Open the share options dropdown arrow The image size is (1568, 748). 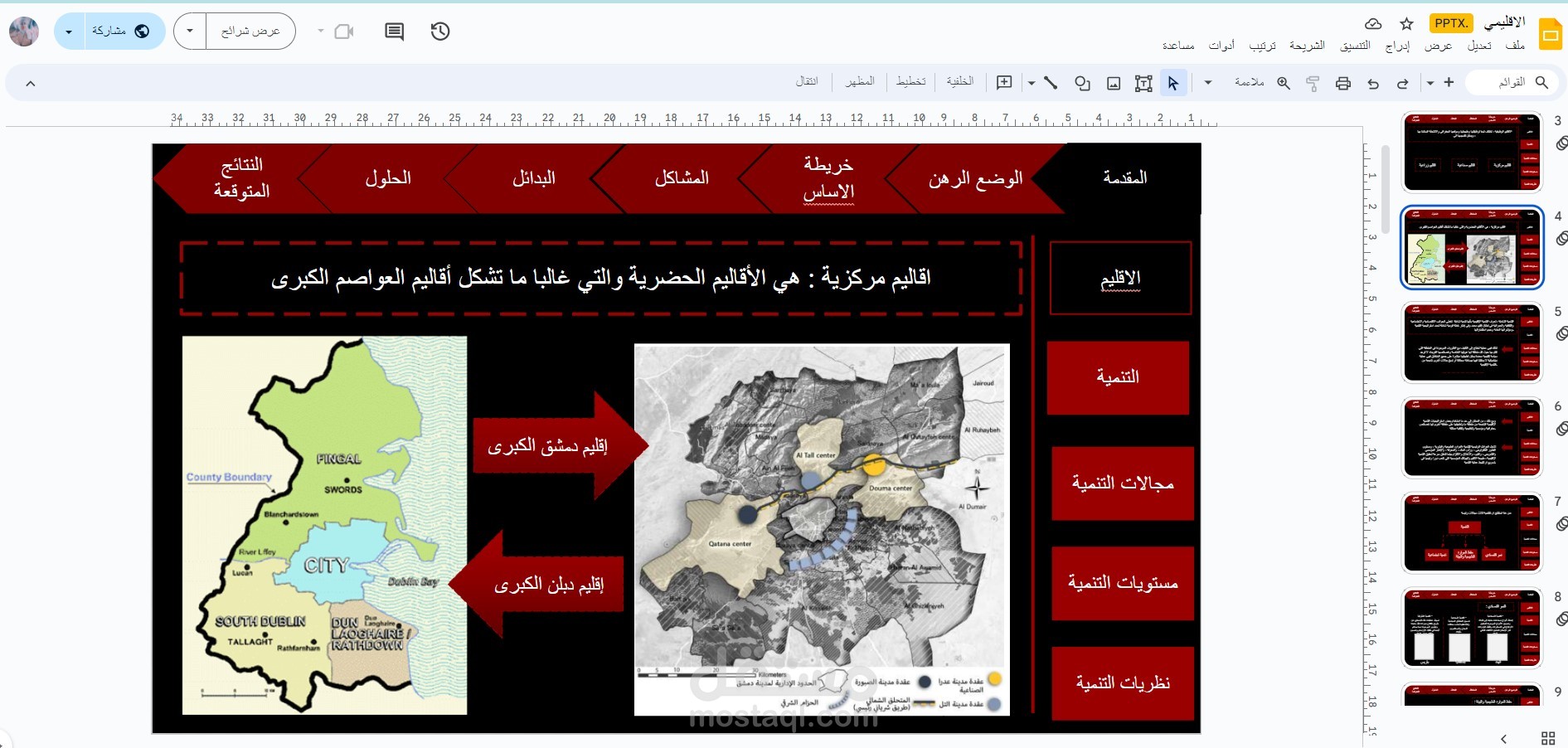[69, 32]
